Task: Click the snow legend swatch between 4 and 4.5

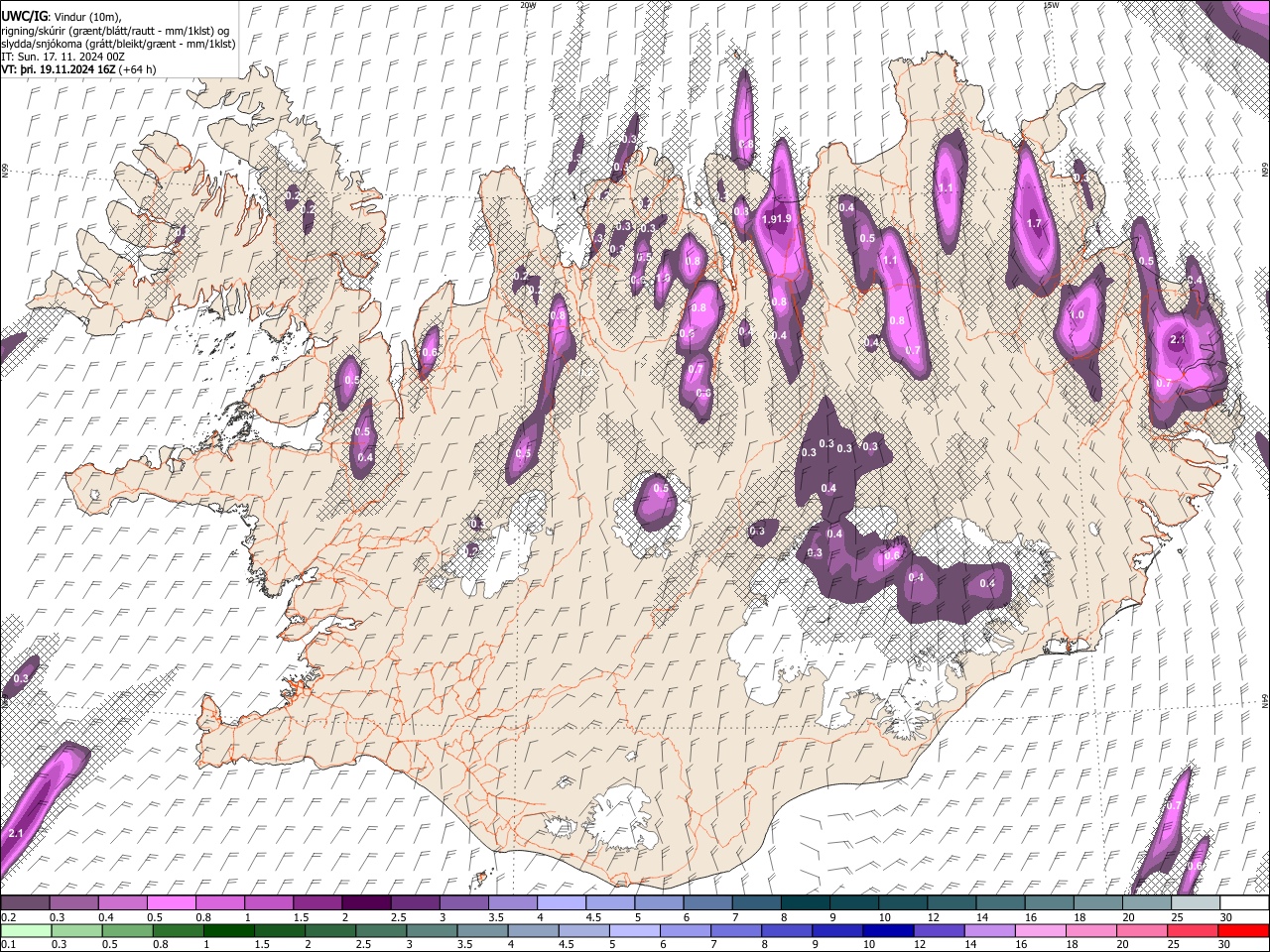Action: pos(561,902)
